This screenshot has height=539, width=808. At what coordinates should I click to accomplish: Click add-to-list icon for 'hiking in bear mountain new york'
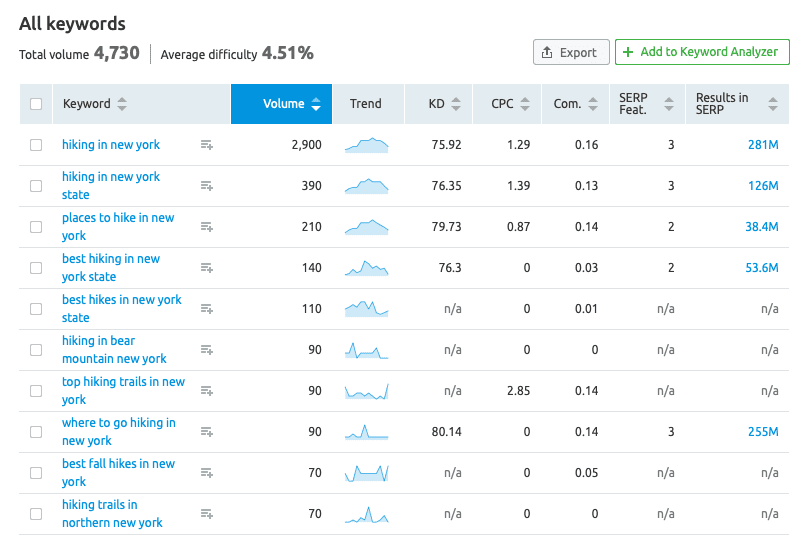(207, 350)
